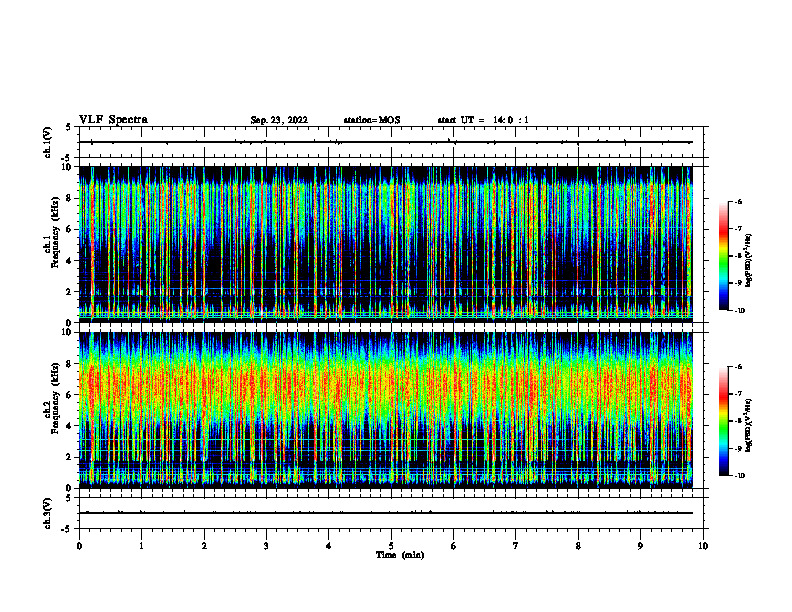Select the "start UT = 14:0:1" text
Image resolution: width=792 pixels, height=612 pixels.
coord(483,120)
